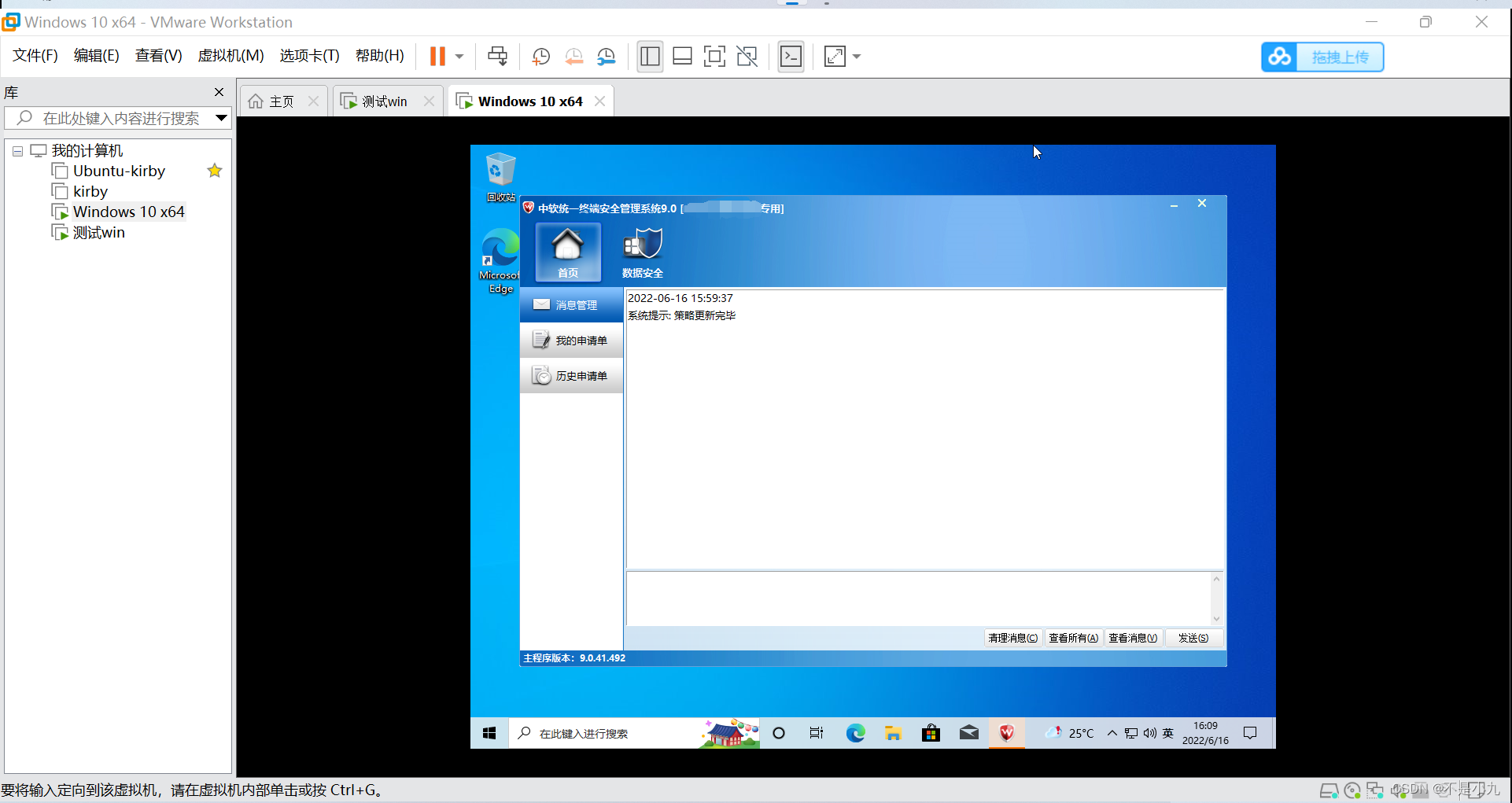Select Windows 10 x64 in library tree
Screen dimensions: 1512x803
click(x=128, y=212)
